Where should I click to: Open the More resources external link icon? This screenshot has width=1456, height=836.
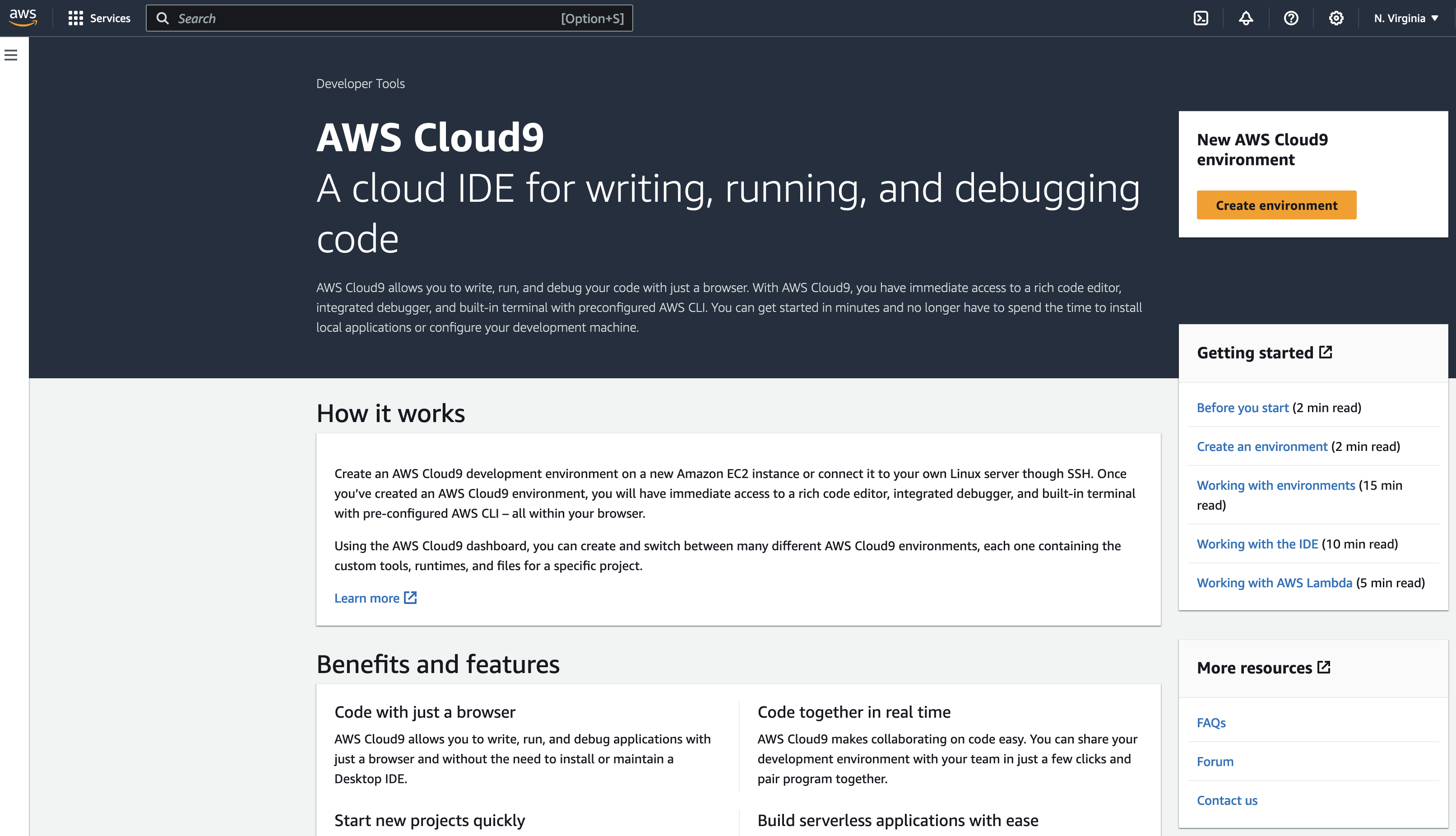click(1324, 667)
